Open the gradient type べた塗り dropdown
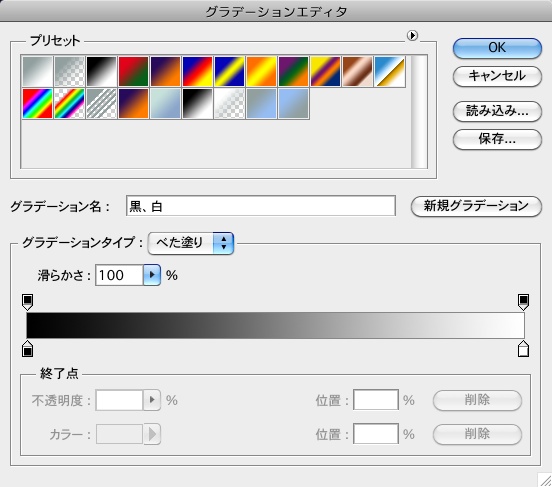 click(191, 243)
